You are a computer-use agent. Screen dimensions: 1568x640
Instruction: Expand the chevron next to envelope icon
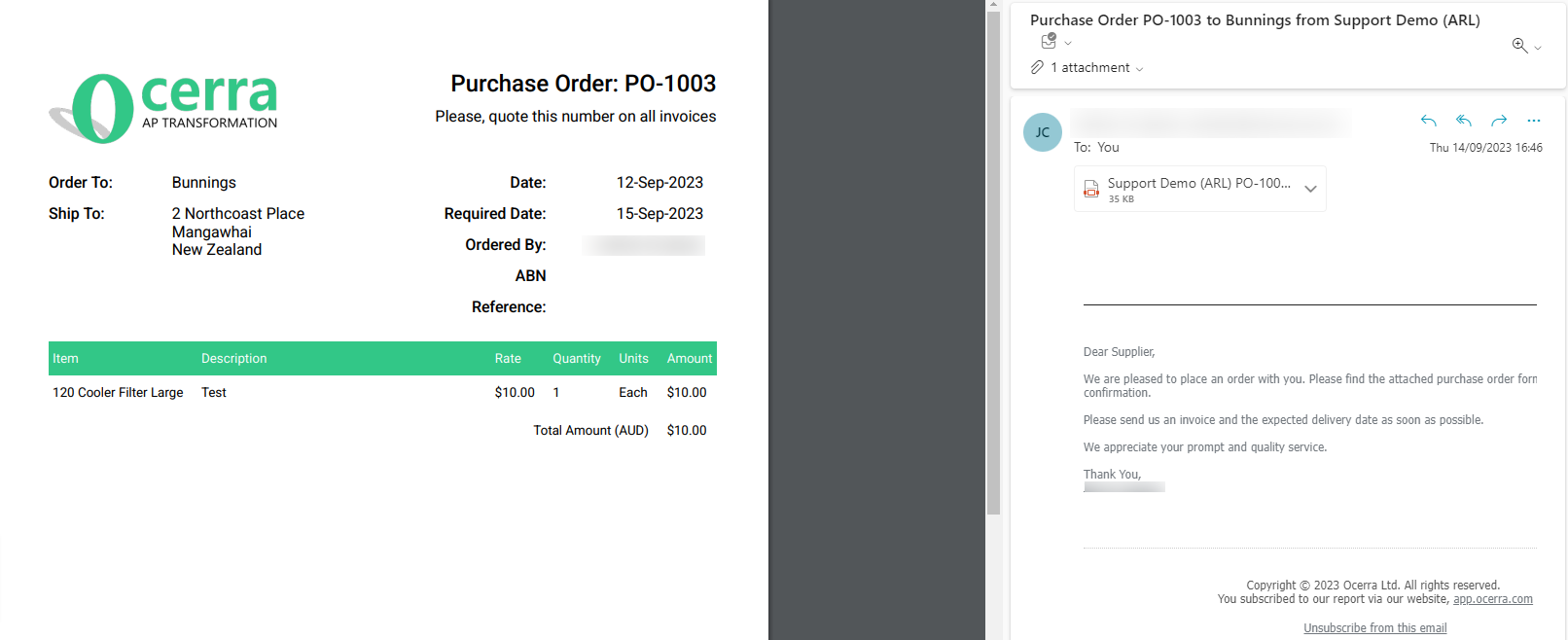coord(1068,43)
